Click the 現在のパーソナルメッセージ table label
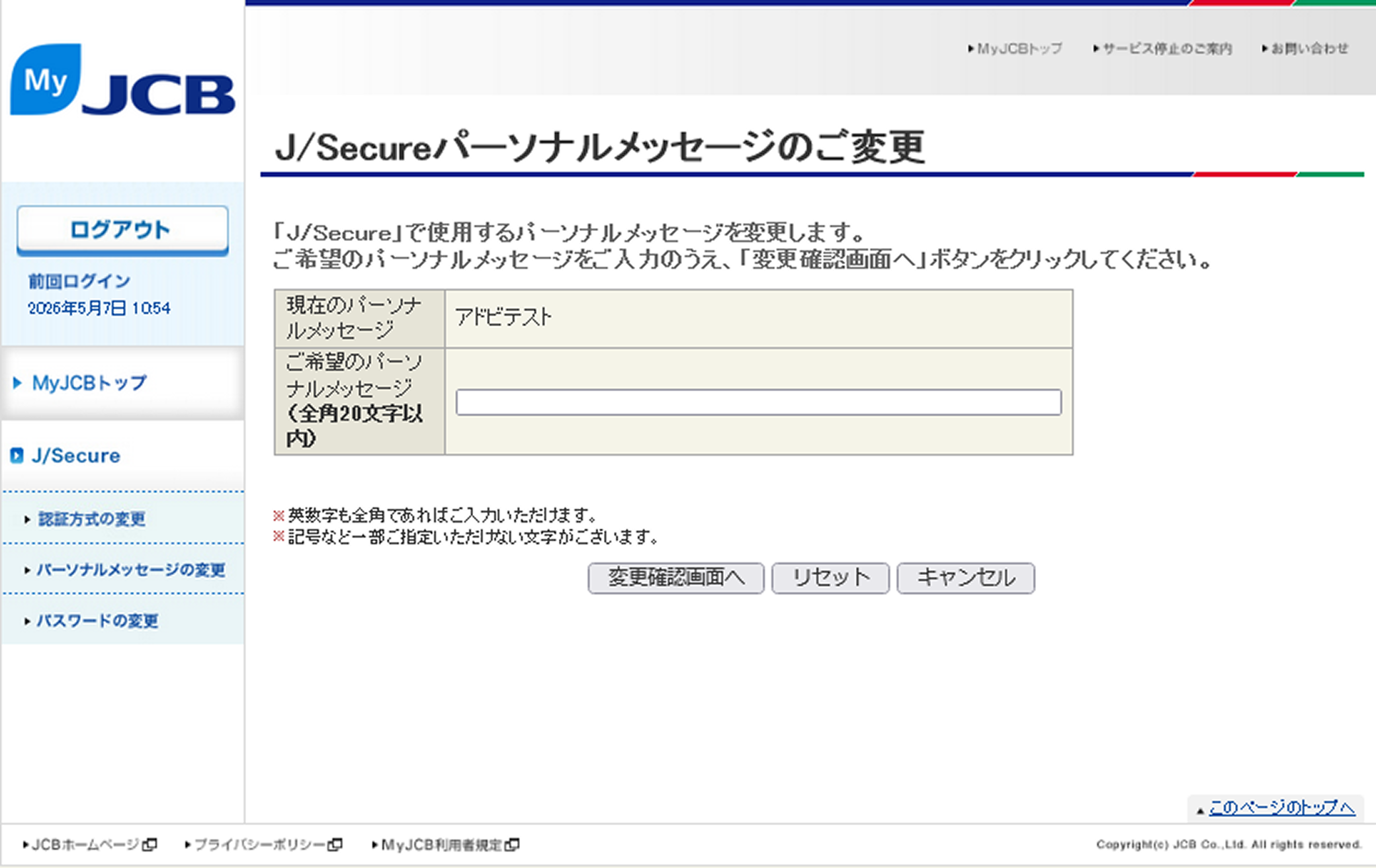Screen dimensions: 1376x868 point(355,318)
